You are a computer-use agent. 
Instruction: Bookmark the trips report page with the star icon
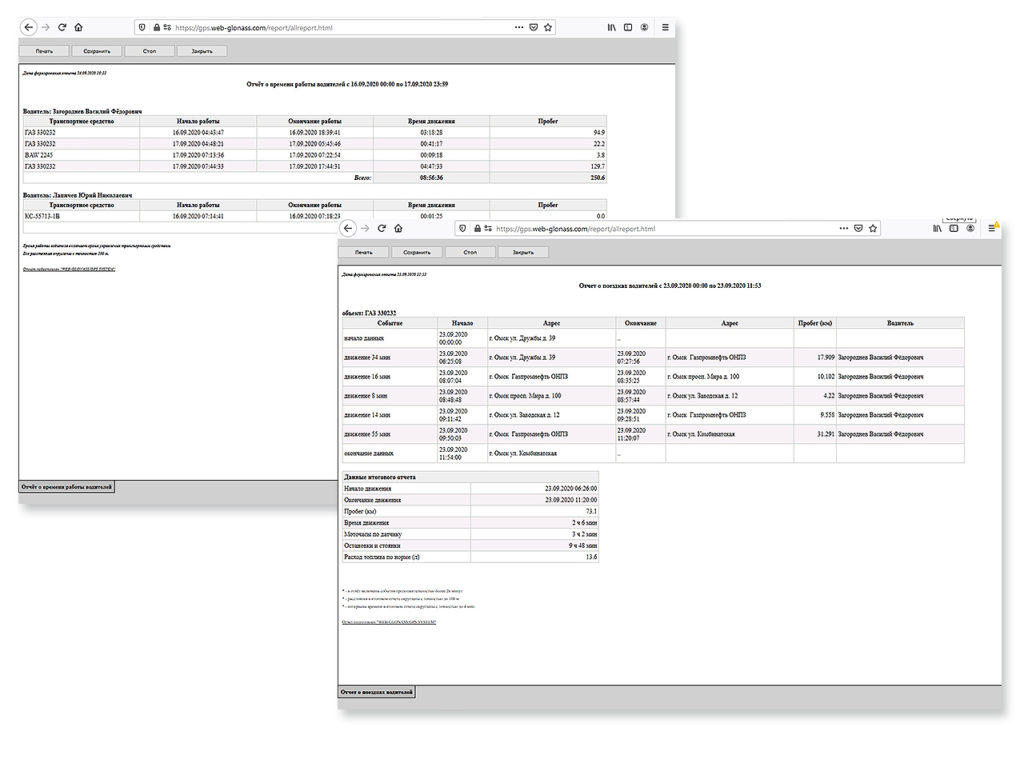pyautogui.click(x=873, y=229)
